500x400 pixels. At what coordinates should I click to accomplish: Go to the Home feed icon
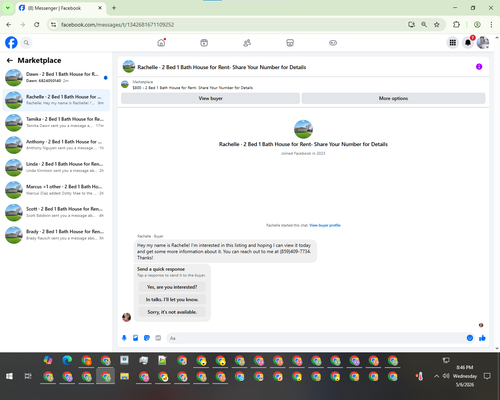coord(161,43)
